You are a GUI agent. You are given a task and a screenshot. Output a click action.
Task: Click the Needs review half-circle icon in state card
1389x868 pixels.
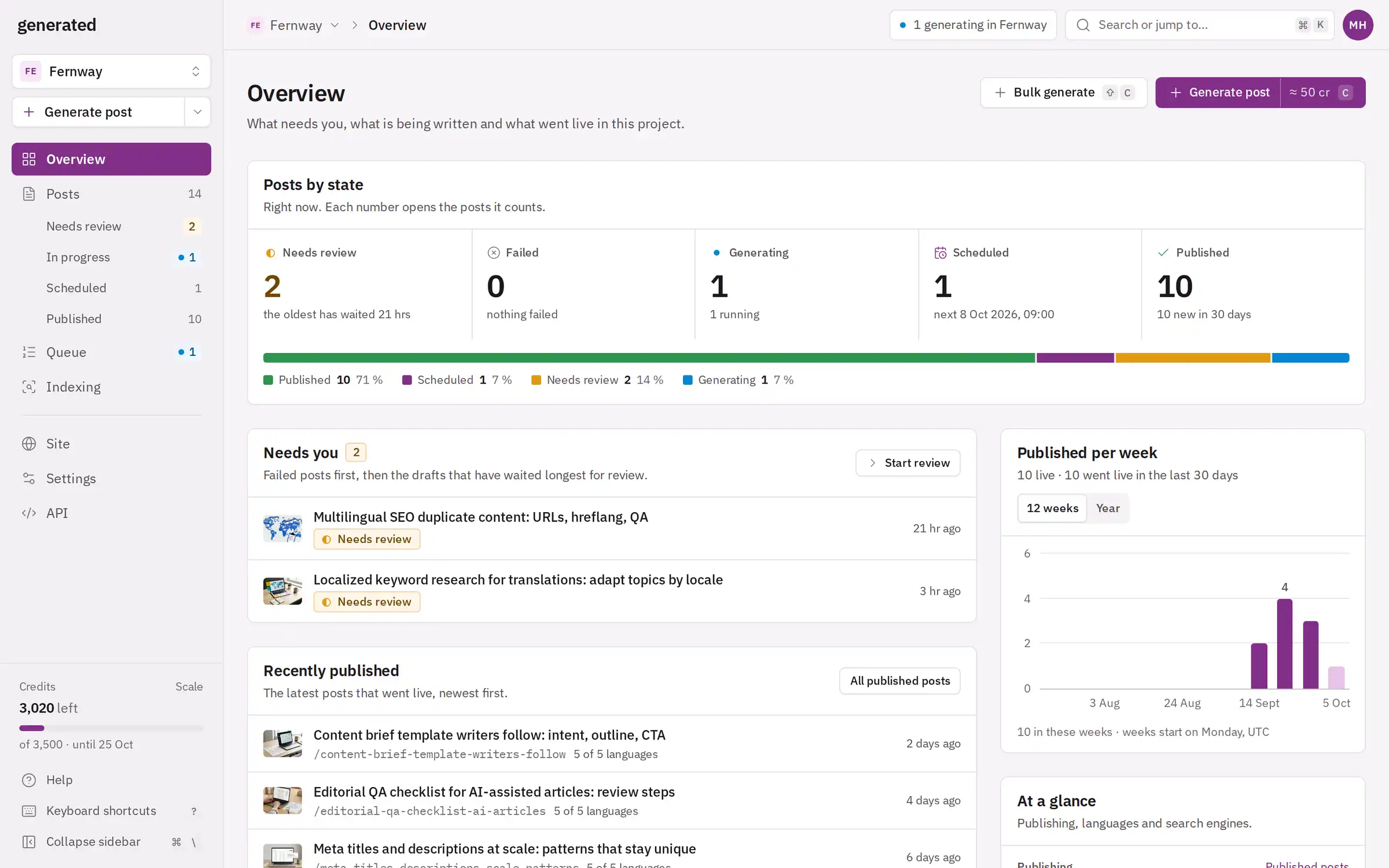[x=270, y=253]
